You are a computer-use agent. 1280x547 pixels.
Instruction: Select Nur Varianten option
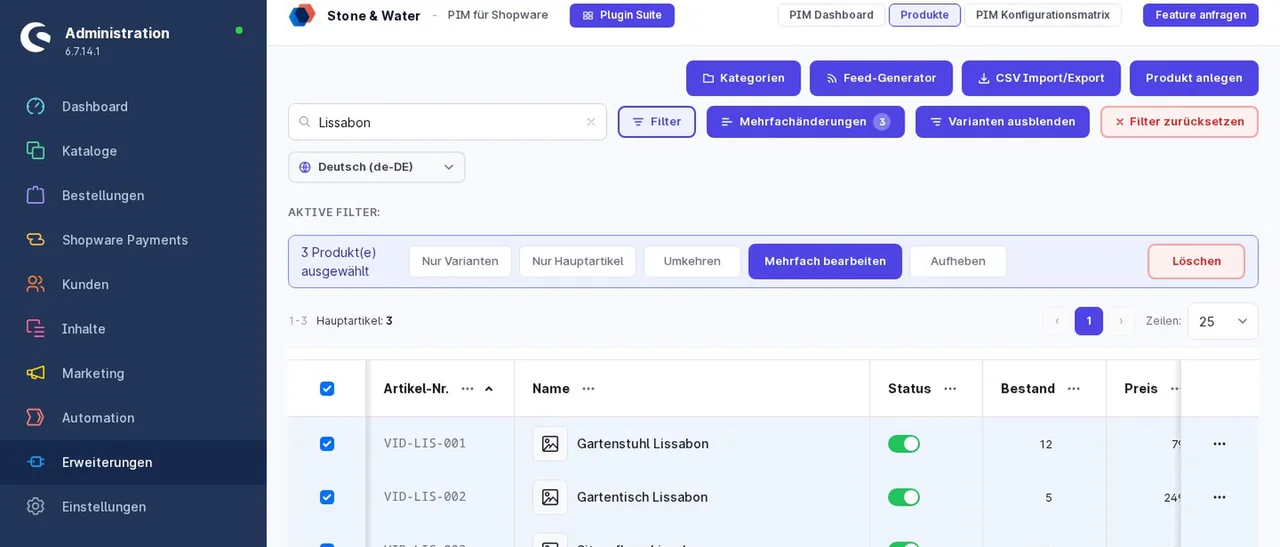pyautogui.click(x=460, y=261)
